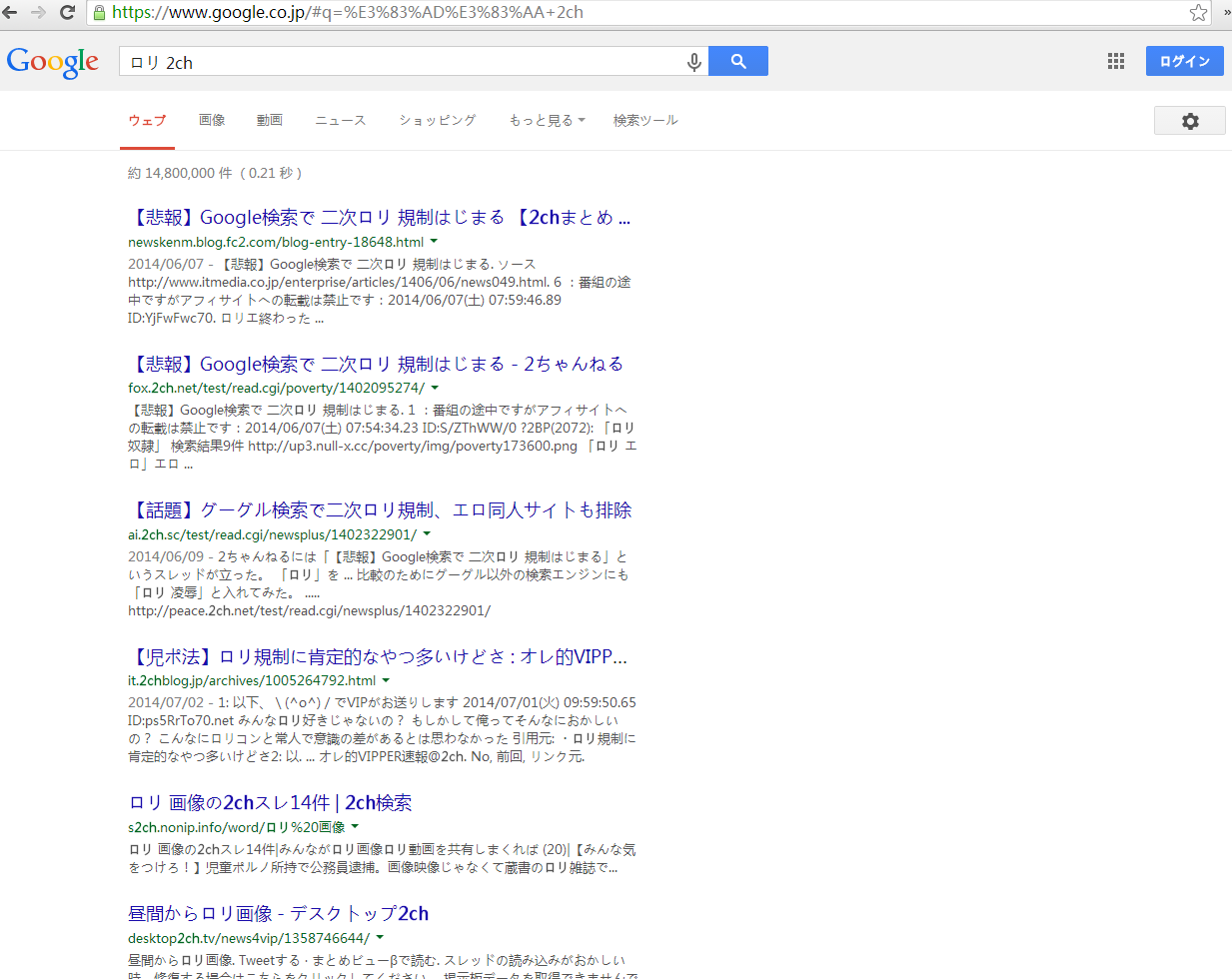The image size is (1232, 979).
Task: Reload the page with the refresh icon
Action: click(x=68, y=12)
